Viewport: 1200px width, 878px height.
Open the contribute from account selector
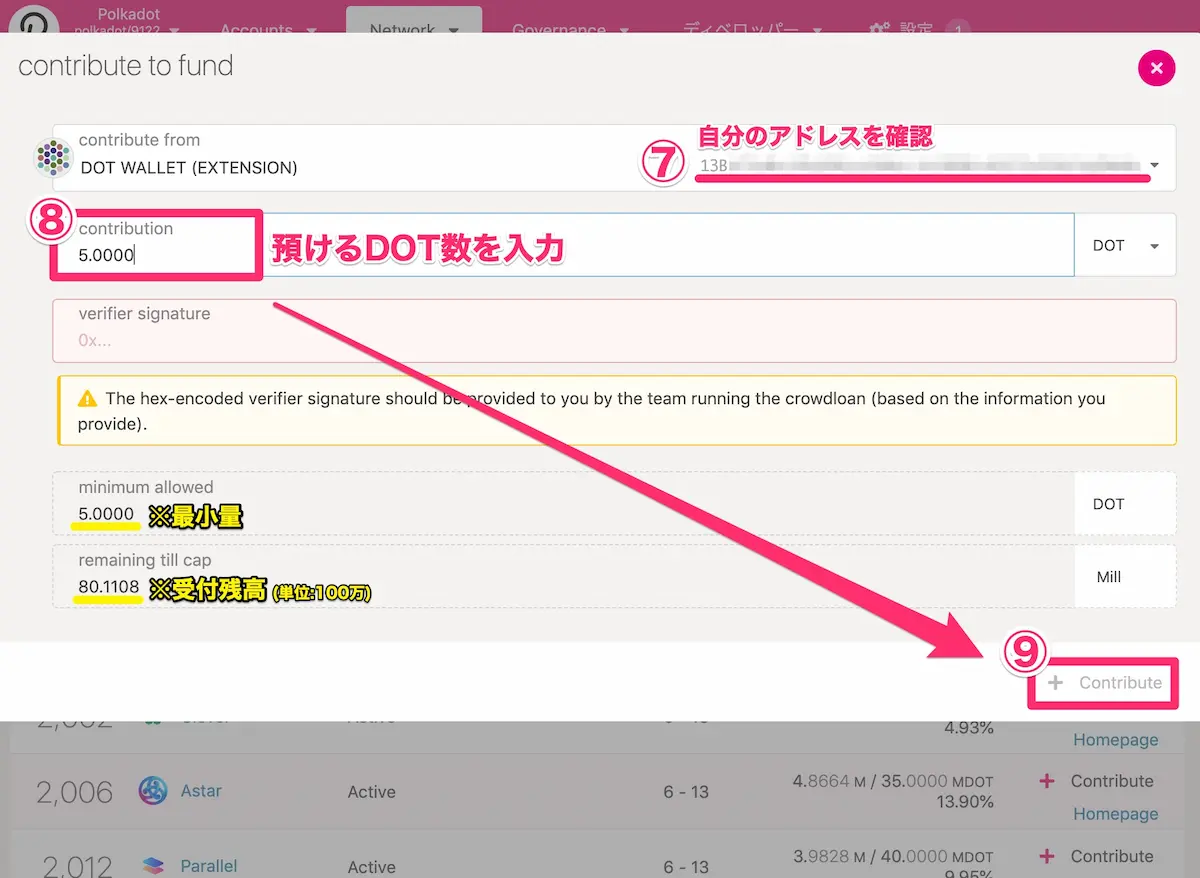(x=614, y=158)
